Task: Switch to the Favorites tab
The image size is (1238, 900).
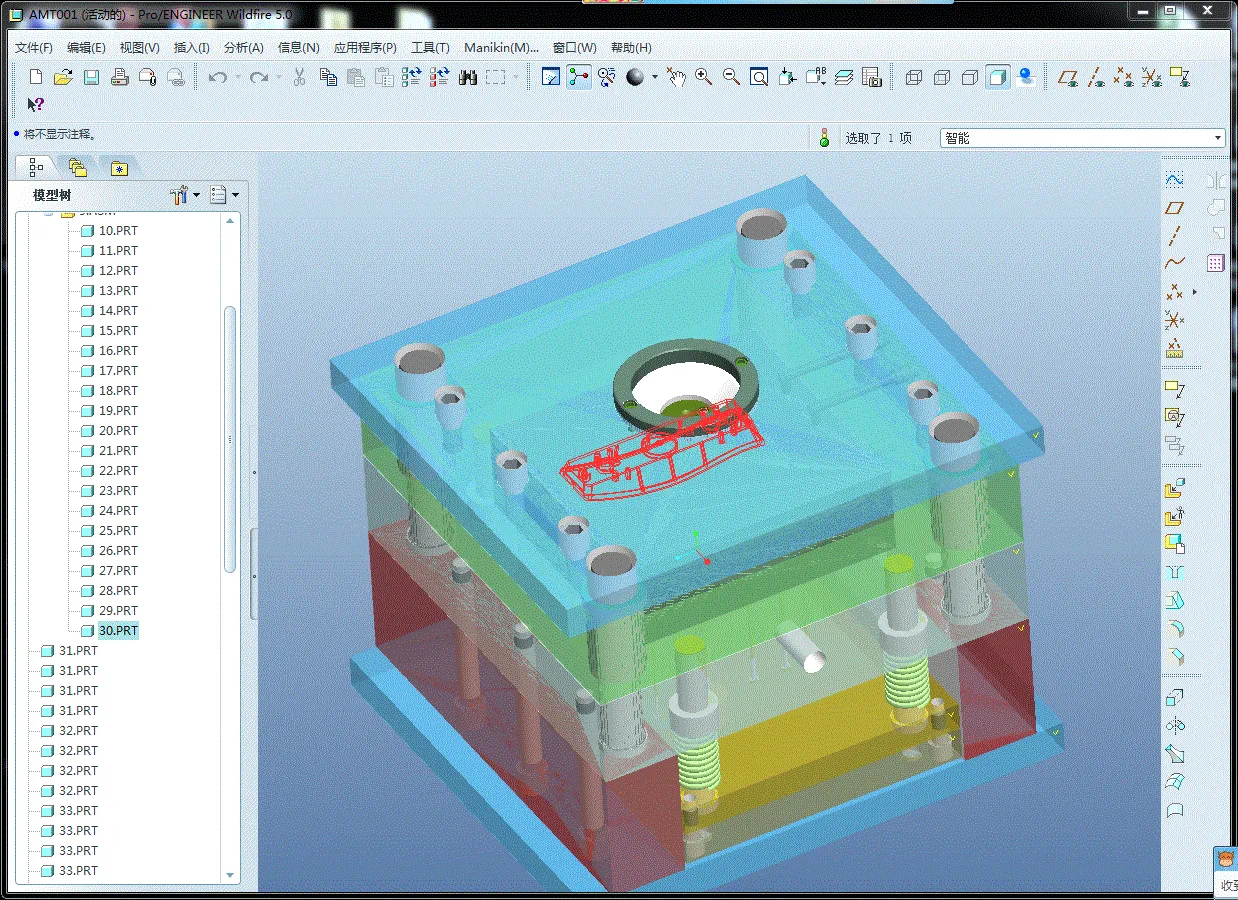Action: tap(119, 167)
